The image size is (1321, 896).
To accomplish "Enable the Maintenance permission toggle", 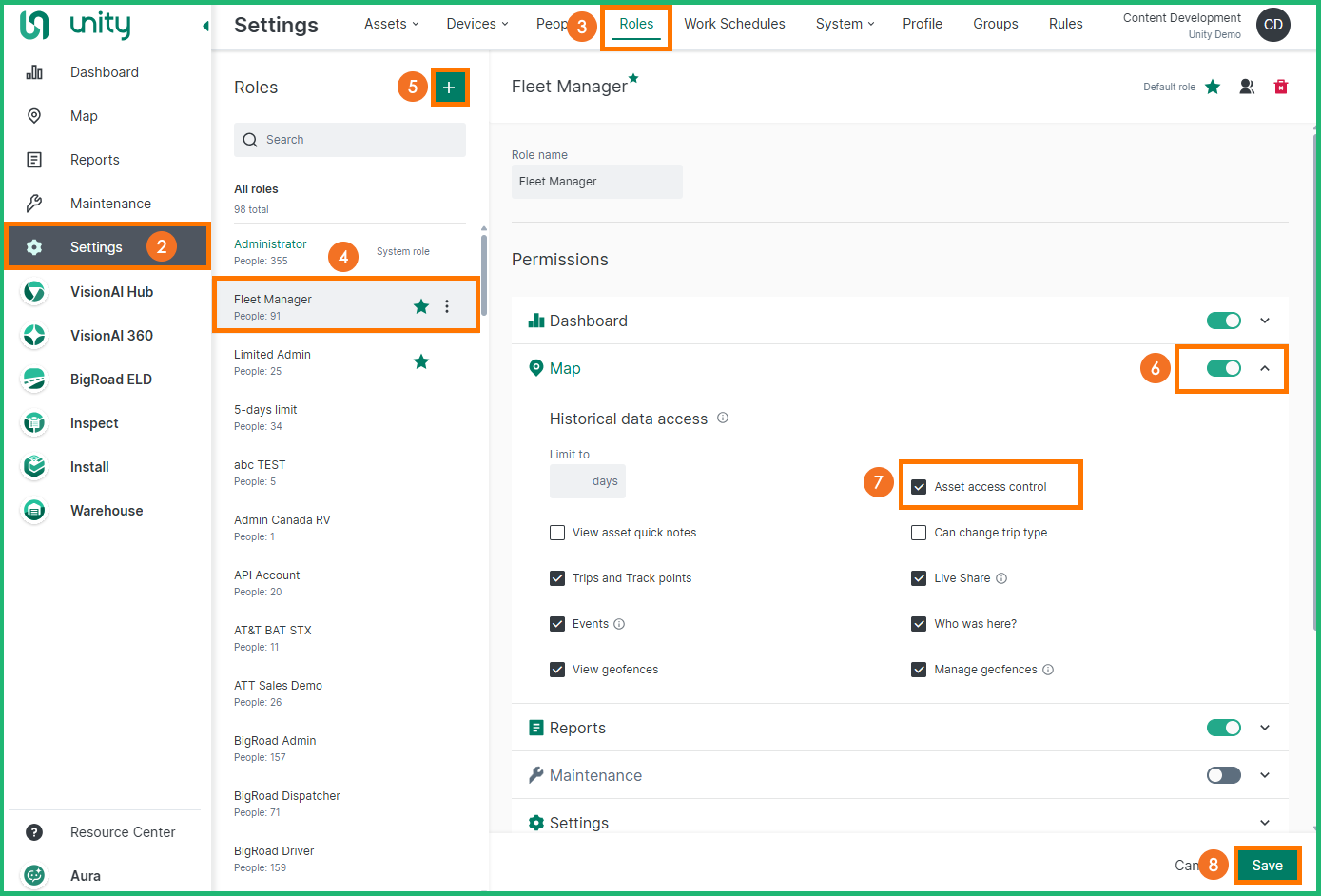I will (1223, 775).
